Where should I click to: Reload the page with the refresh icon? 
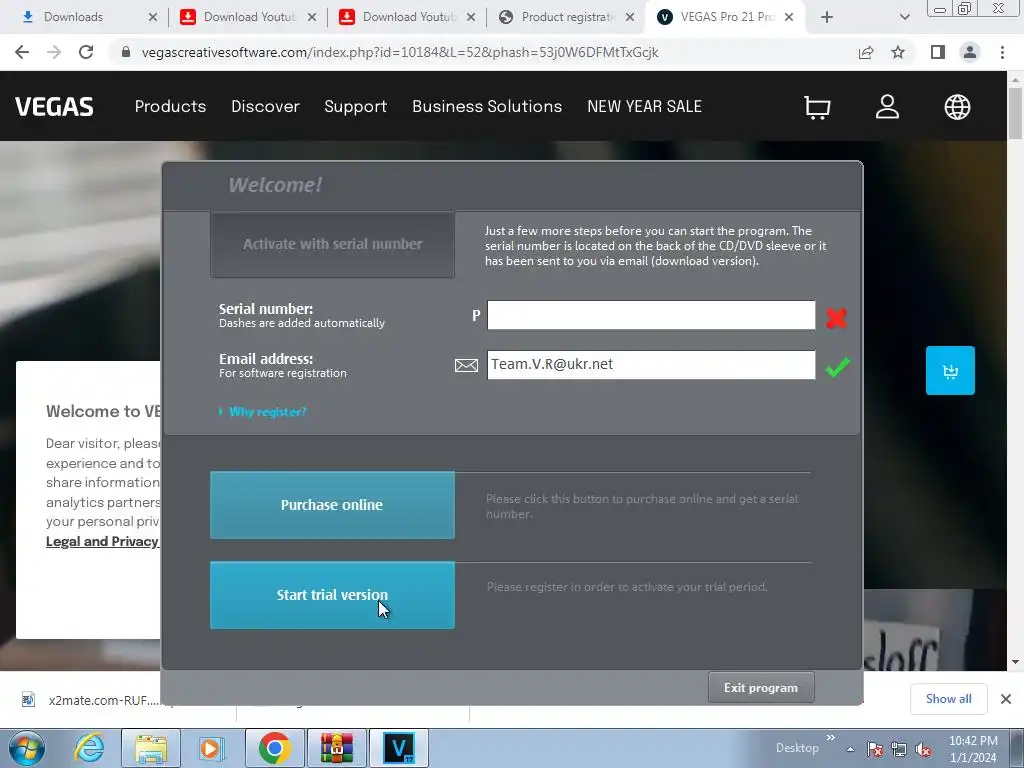coord(86,52)
